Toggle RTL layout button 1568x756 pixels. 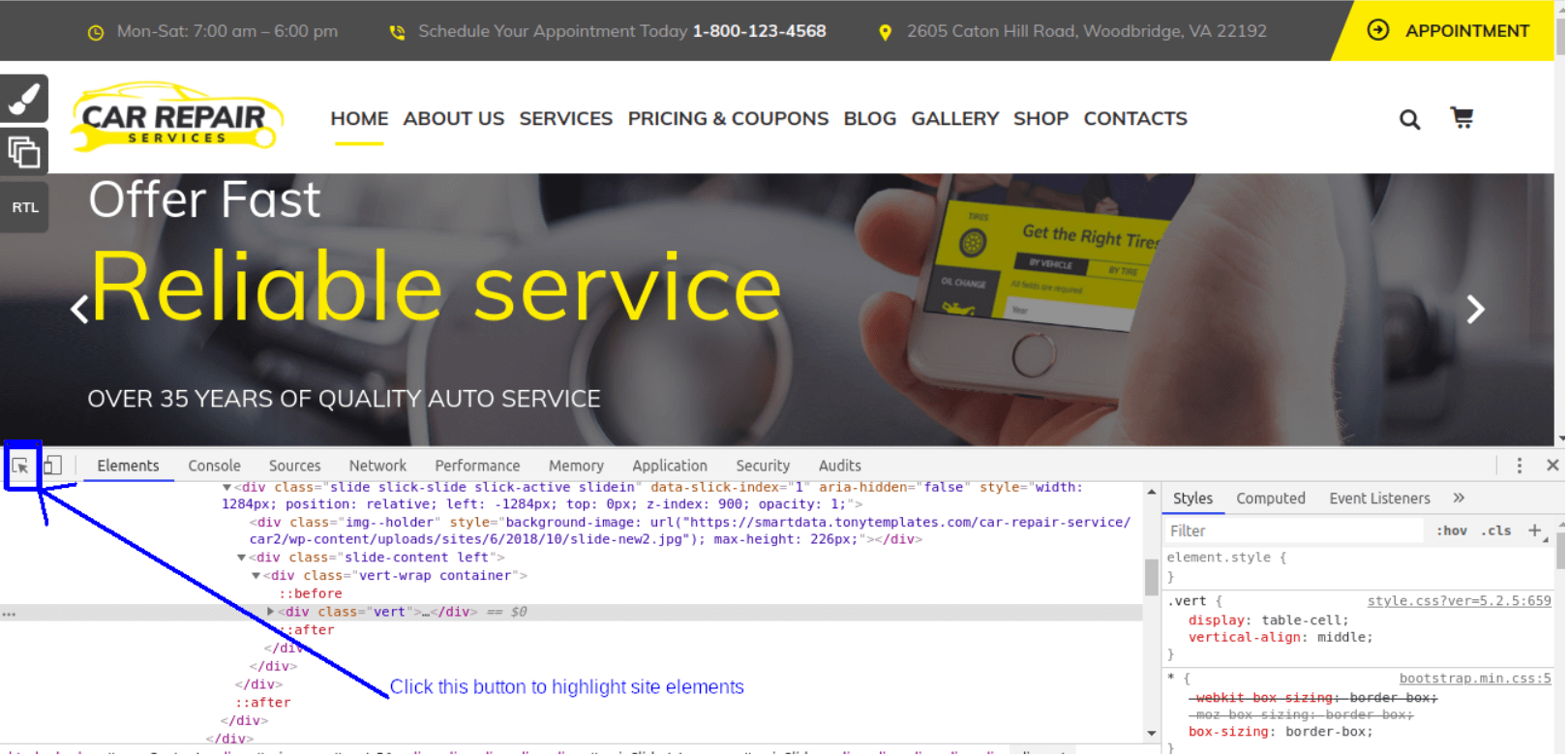(x=24, y=207)
